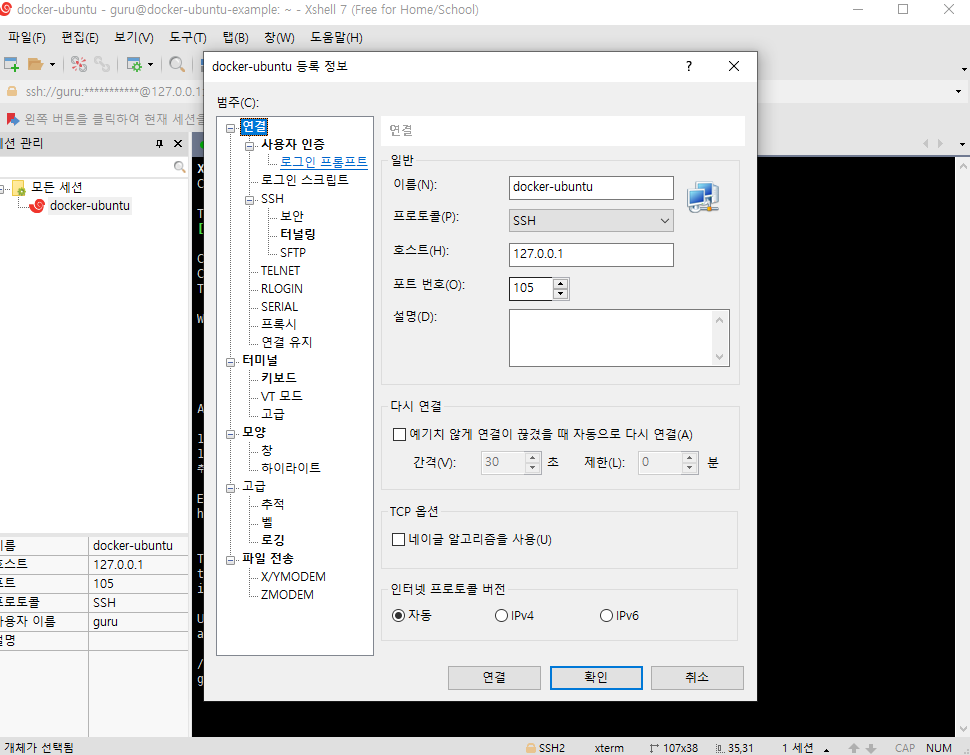Click the lock icon in address bar
This screenshot has width=970, height=755.
coord(12,92)
